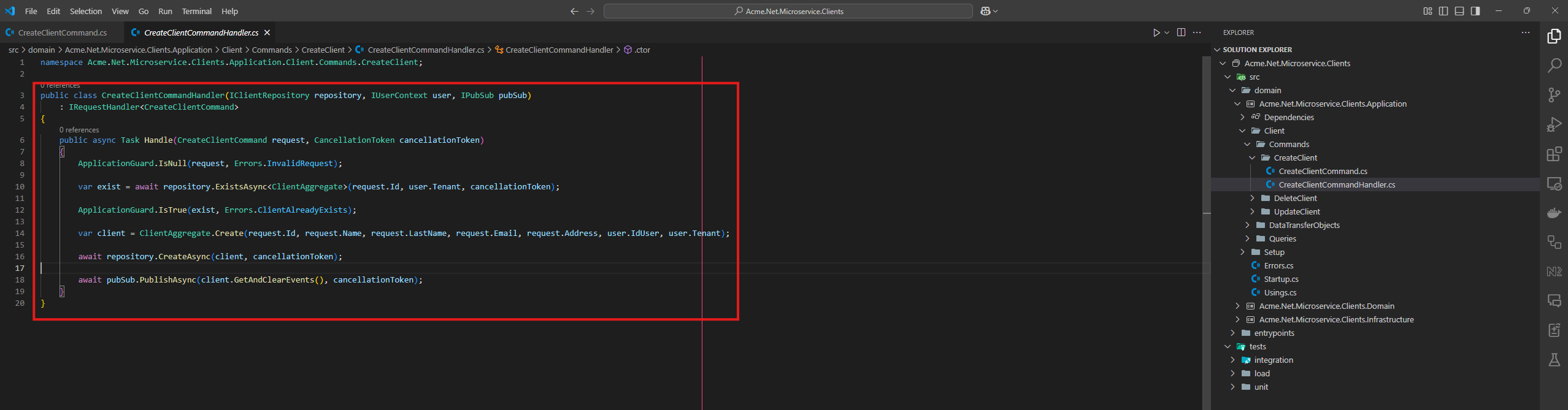Click the CreateClientCommandHandler class breadcrumb
Screen dimensions: 1568x410
(559, 50)
